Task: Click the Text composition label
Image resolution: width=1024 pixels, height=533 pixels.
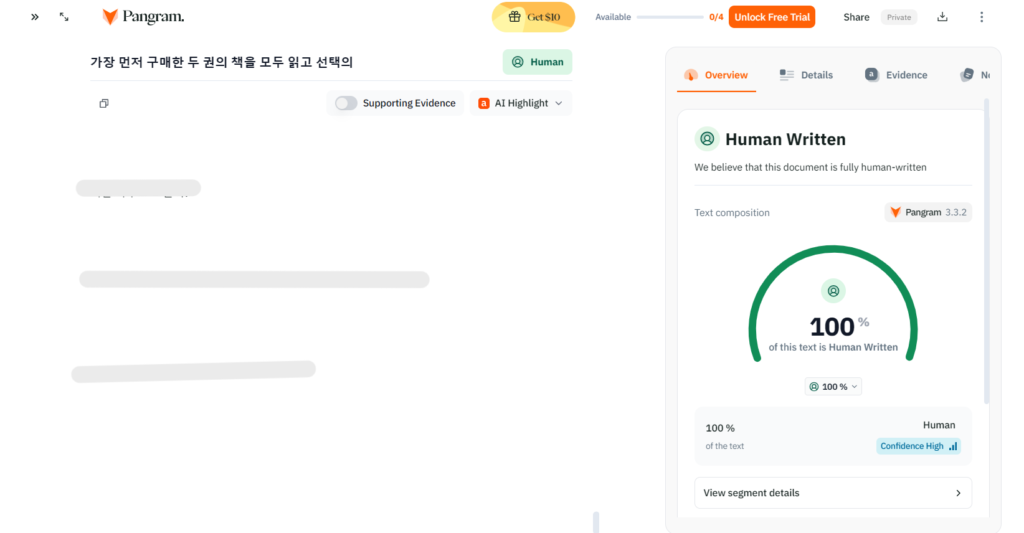Action: tap(731, 213)
